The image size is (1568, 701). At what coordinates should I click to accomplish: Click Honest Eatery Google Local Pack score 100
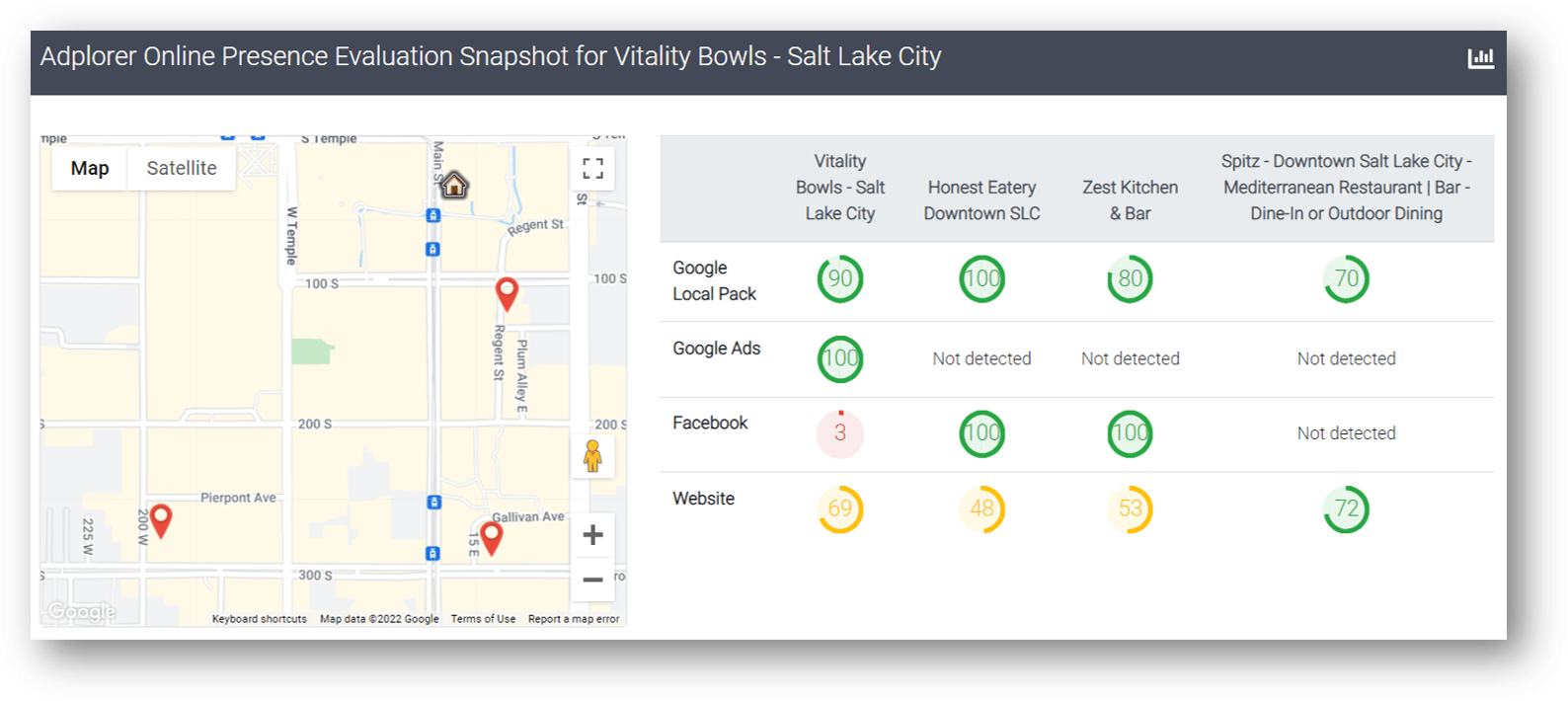[982, 279]
